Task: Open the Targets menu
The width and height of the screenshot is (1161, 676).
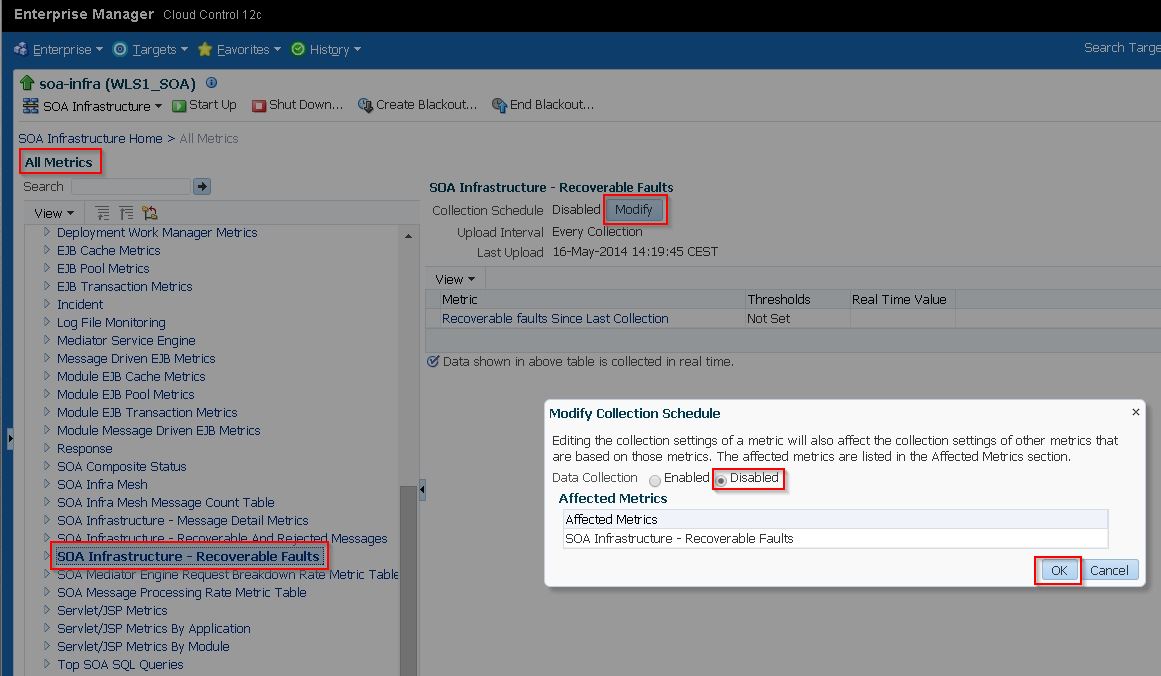Action: (149, 48)
